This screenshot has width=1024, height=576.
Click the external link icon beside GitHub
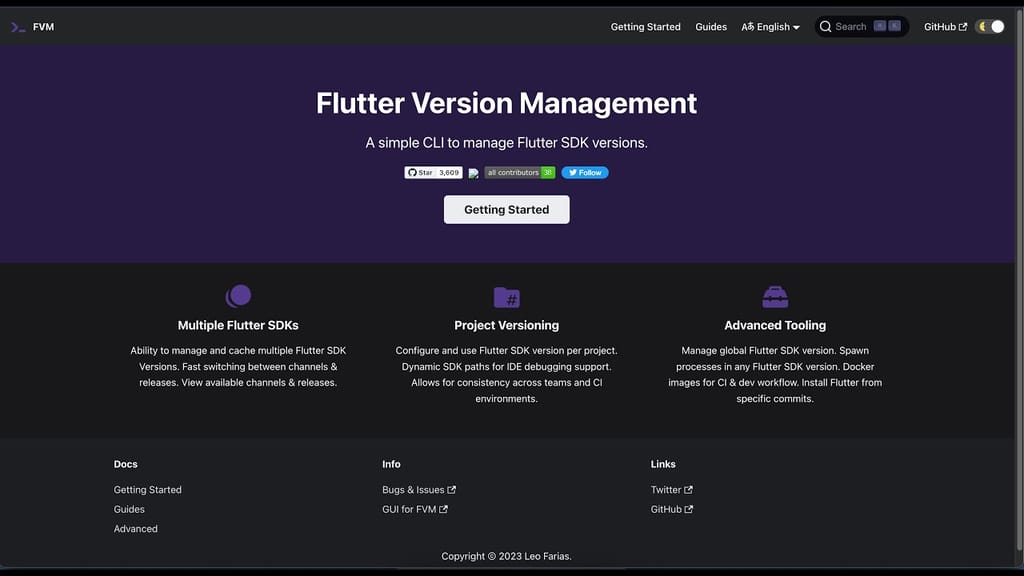click(963, 26)
